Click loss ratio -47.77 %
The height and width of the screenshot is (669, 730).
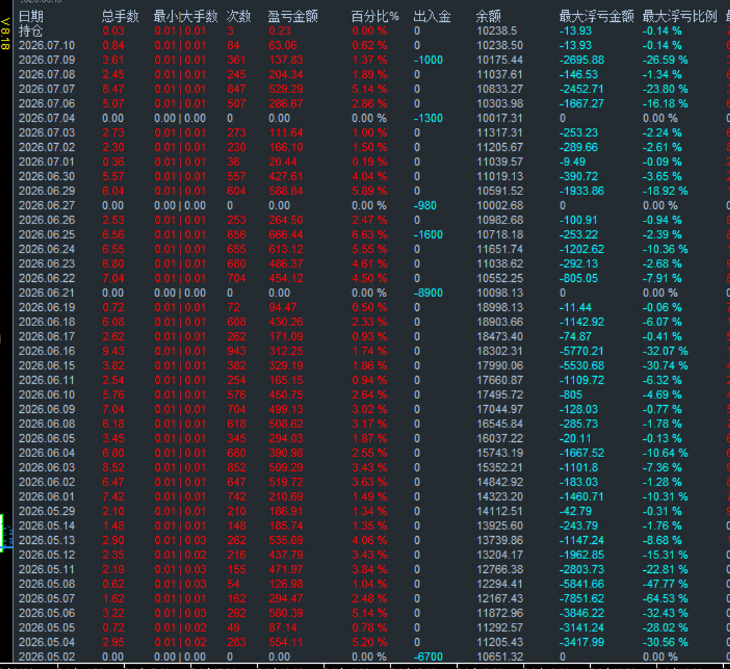click(x=665, y=584)
